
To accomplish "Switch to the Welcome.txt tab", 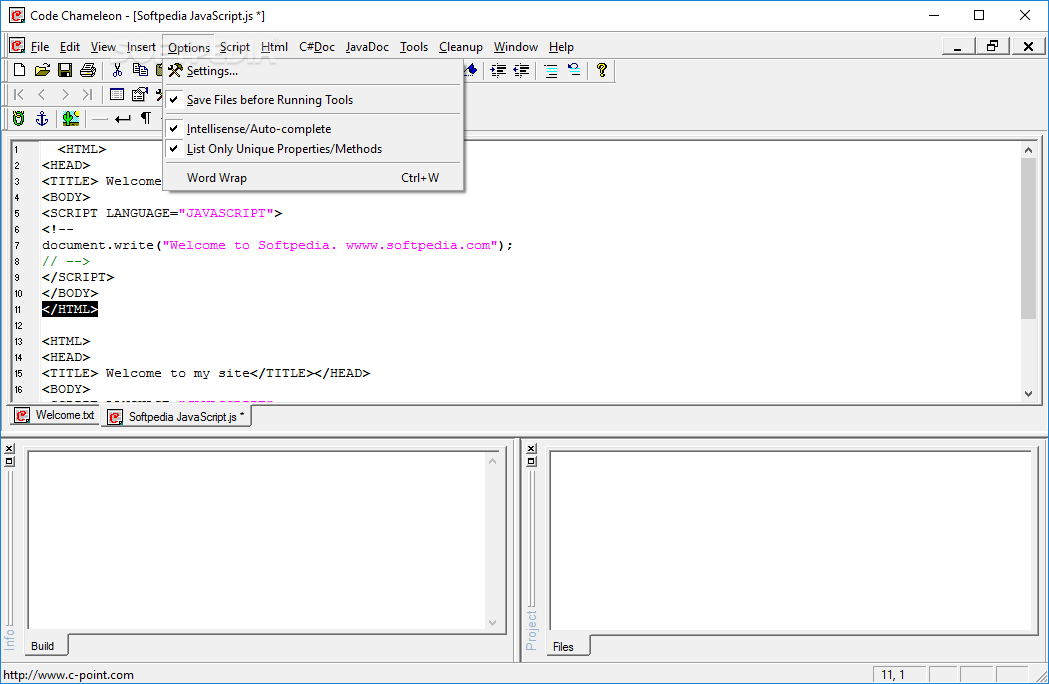I will click(55, 415).
